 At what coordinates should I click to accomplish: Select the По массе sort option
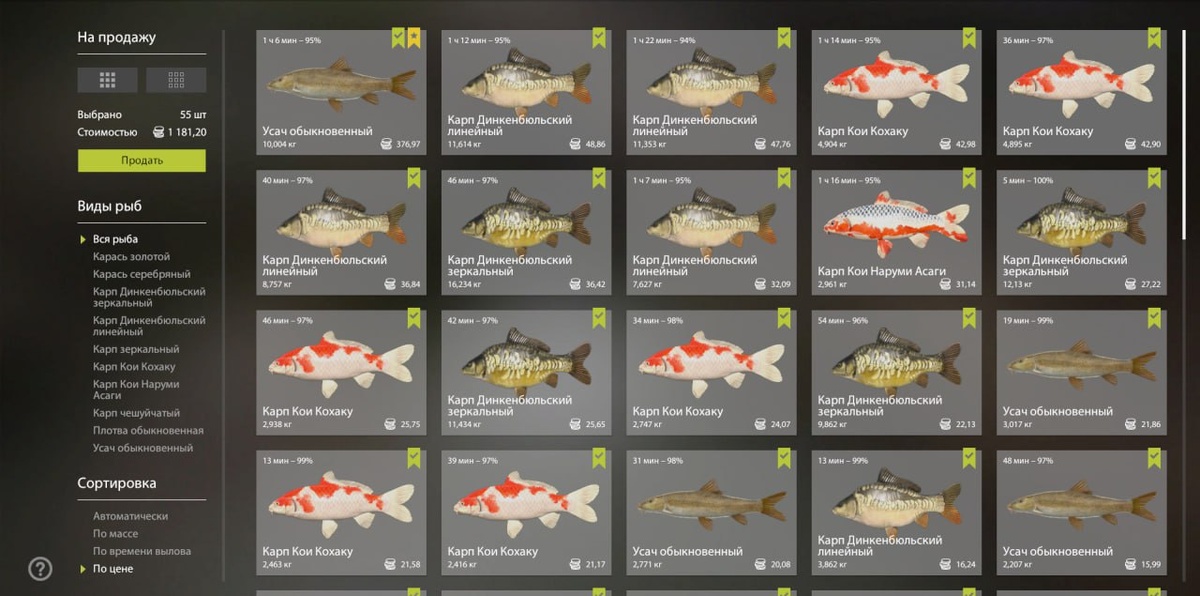(x=115, y=534)
